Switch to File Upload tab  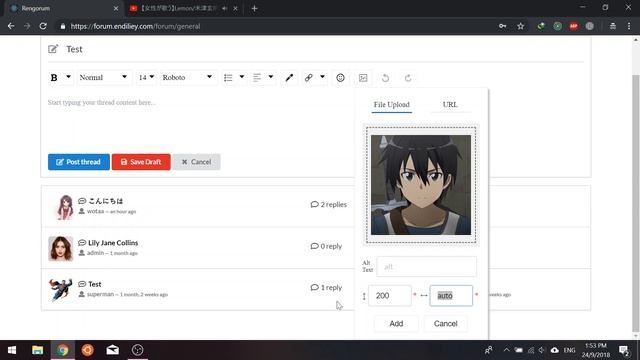tap(391, 104)
